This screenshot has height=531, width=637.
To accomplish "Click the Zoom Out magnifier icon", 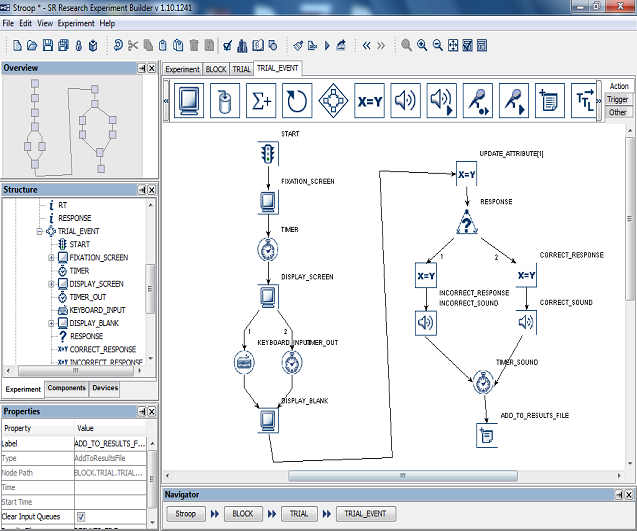I will (438, 45).
